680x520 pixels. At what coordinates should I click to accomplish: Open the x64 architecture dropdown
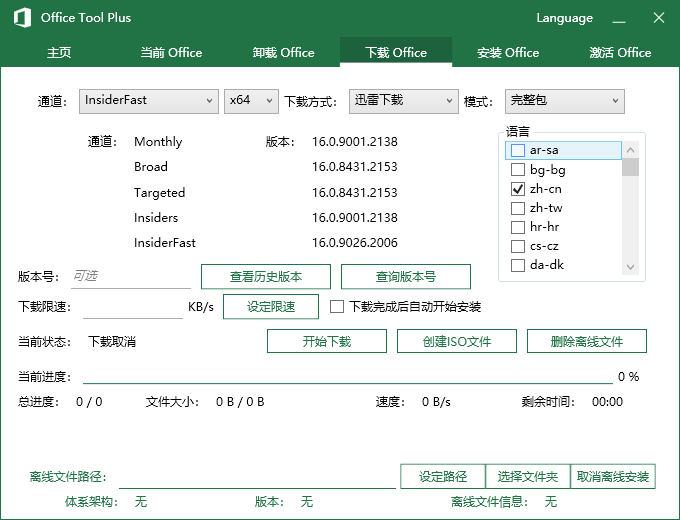click(251, 100)
